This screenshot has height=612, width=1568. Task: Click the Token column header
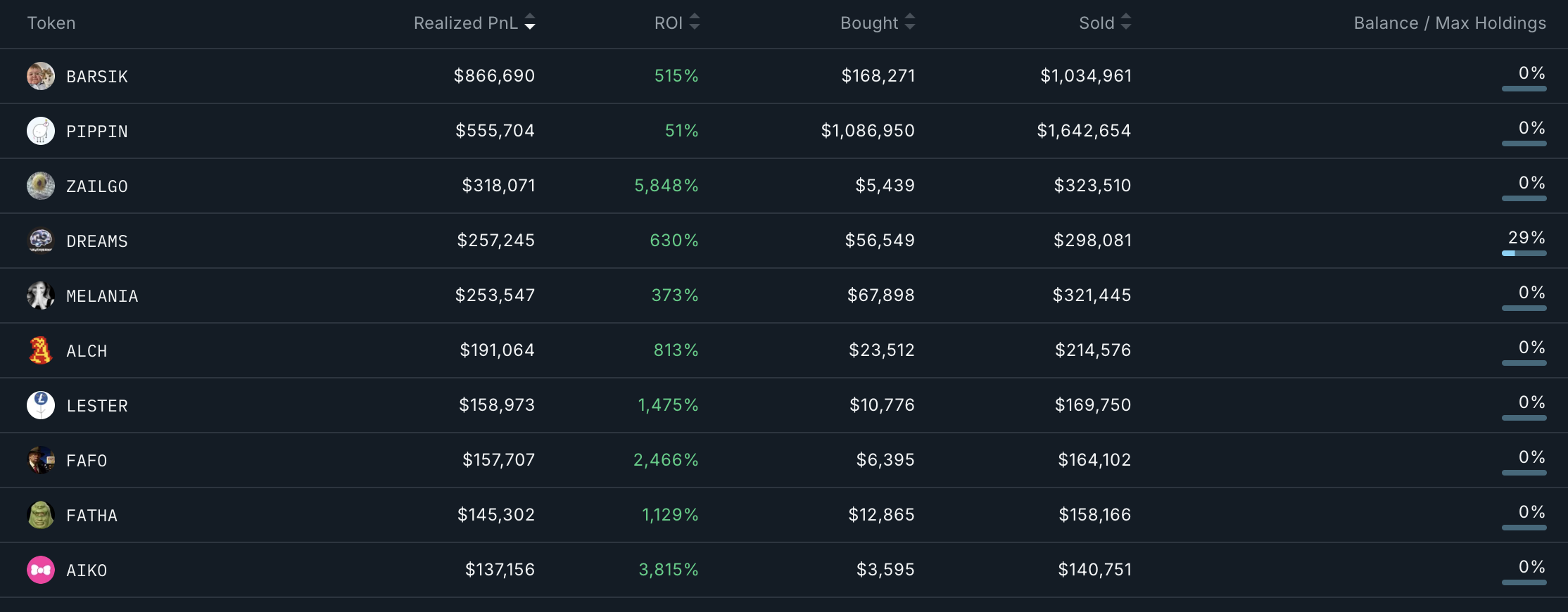point(51,23)
